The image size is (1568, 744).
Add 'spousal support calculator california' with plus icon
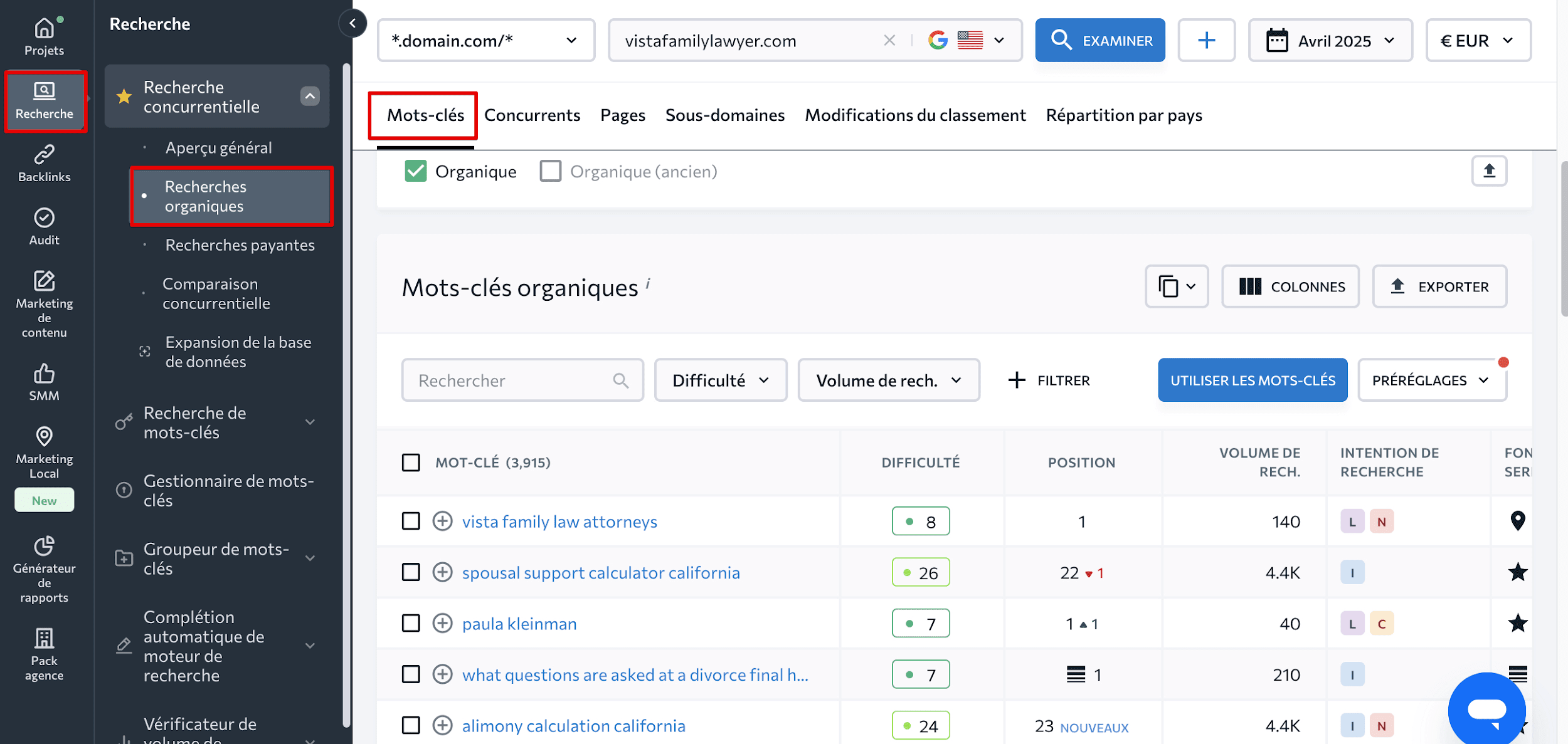click(442, 572)
